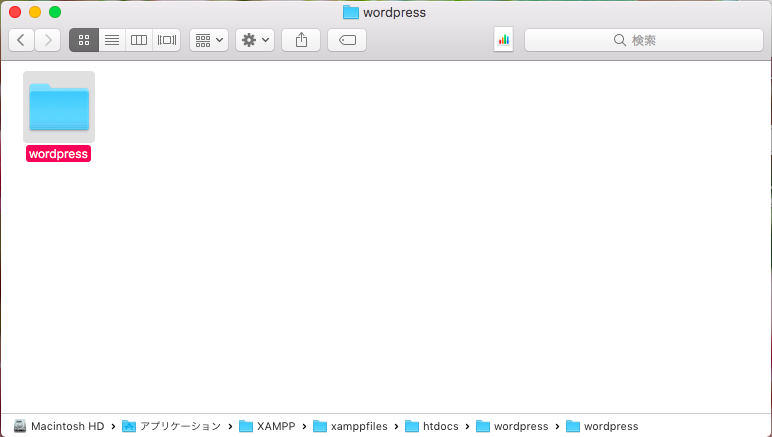Go back to the previous folder
This screenshot has width=772, height=437.
tap(21, 40)
